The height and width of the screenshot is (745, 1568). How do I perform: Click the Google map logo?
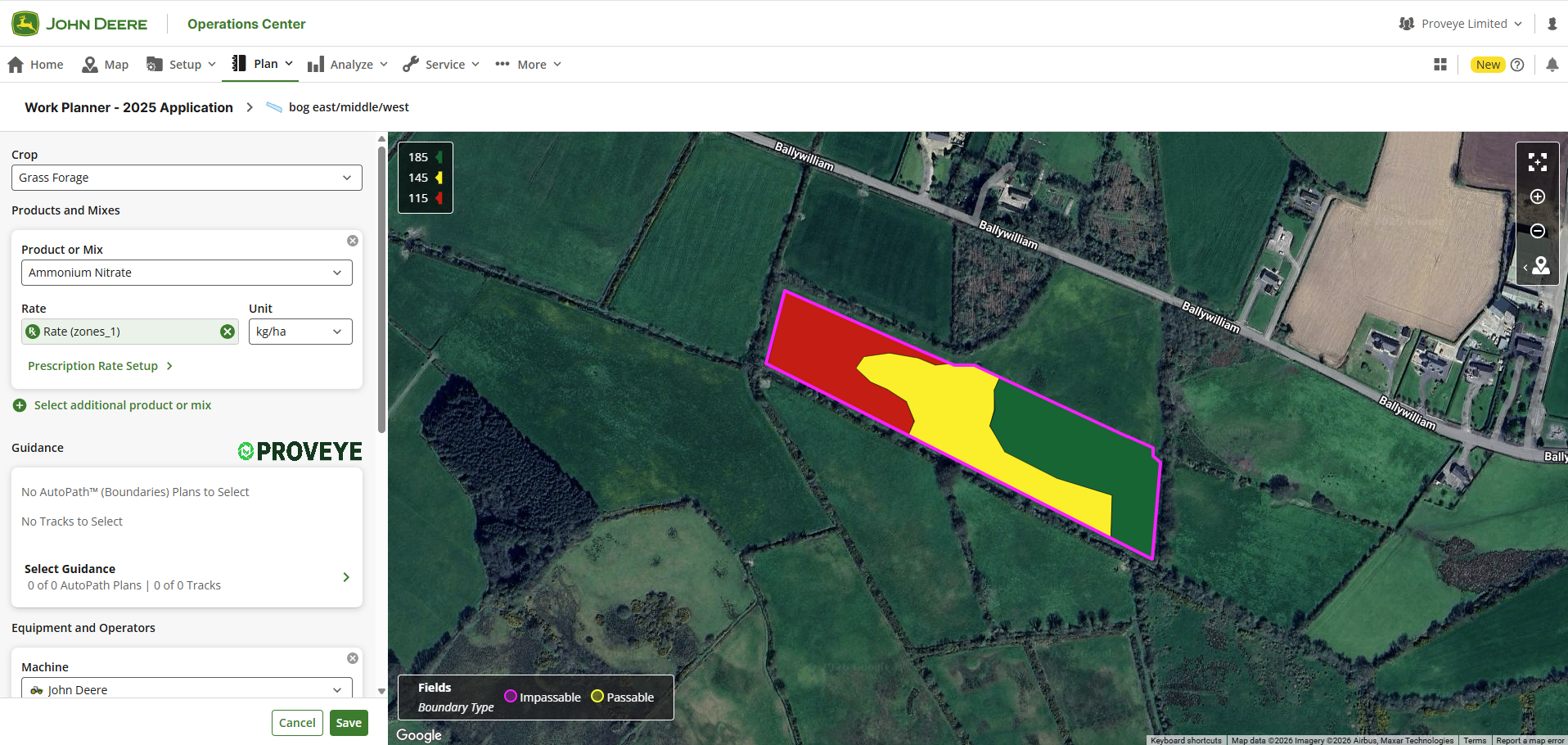point(419,734)
